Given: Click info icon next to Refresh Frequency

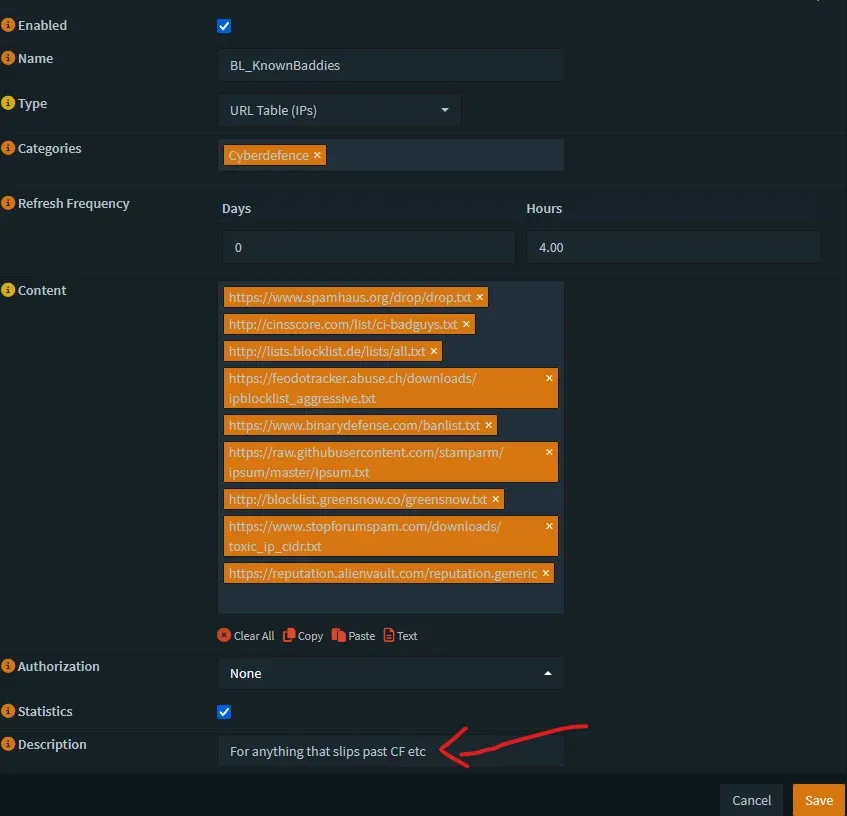Looking at the screenshot, I should pos(8,203).
